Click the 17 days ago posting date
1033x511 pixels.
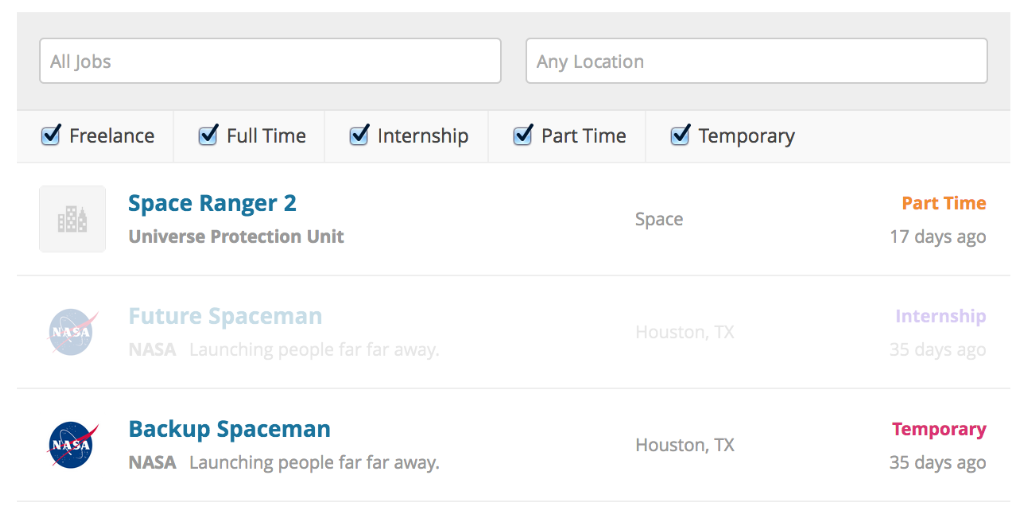(x=937, y=237)
